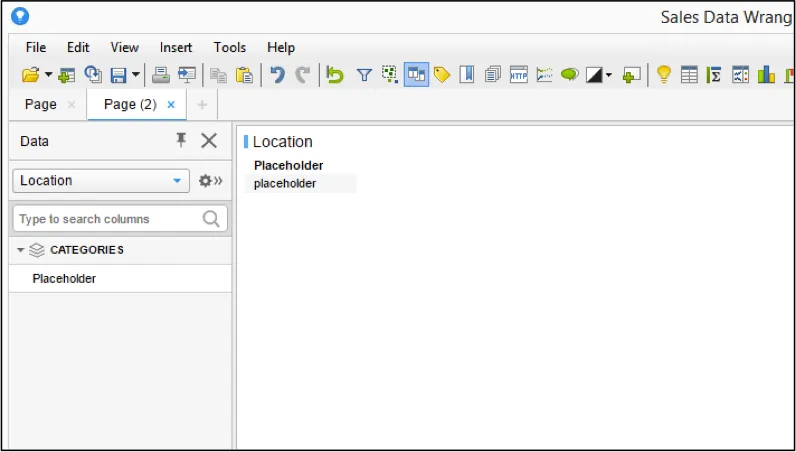Switch to the first Page tab
The image size is (796, 452).
tap(41, 104)
